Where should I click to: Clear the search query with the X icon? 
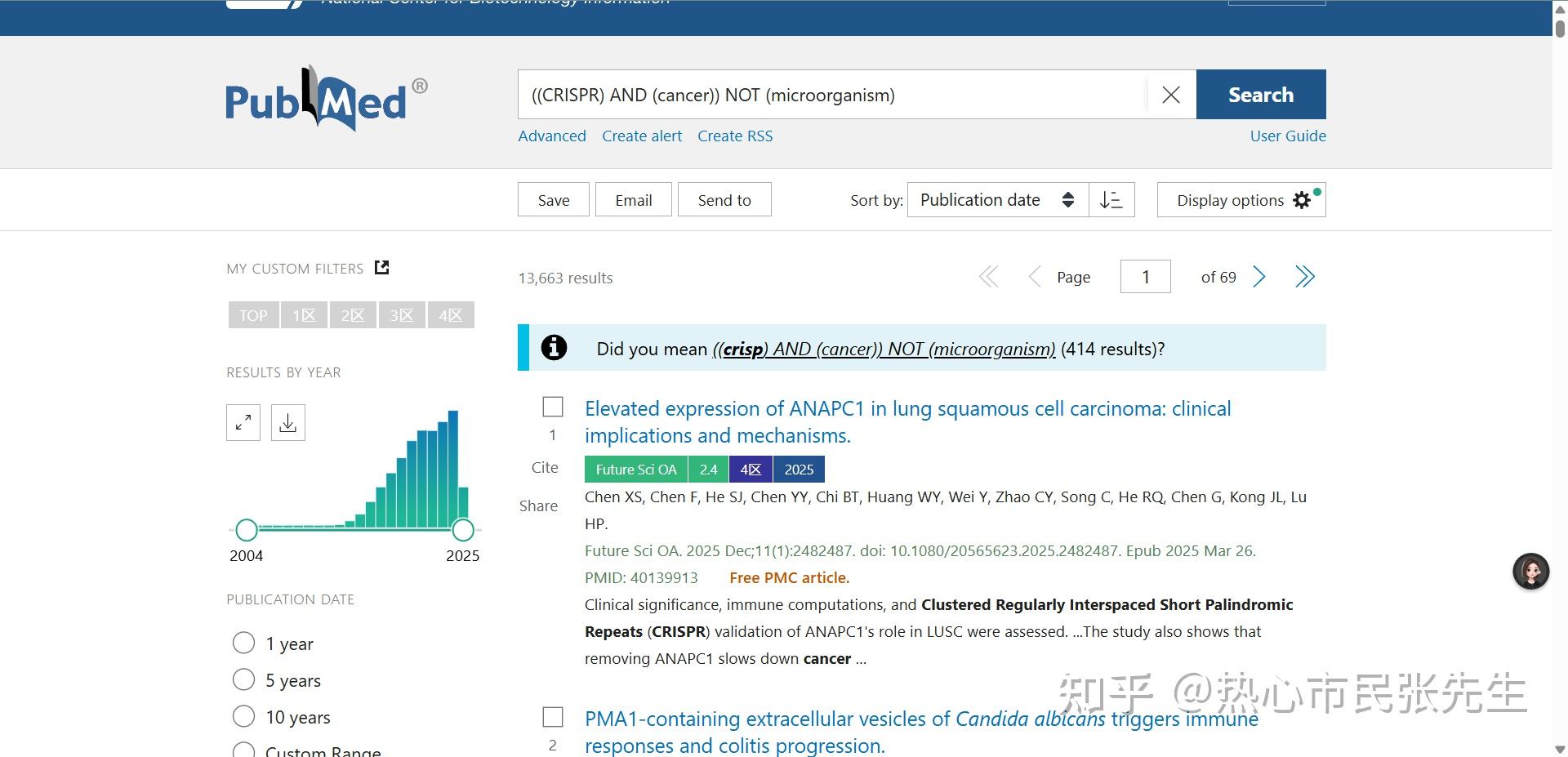1170,94
